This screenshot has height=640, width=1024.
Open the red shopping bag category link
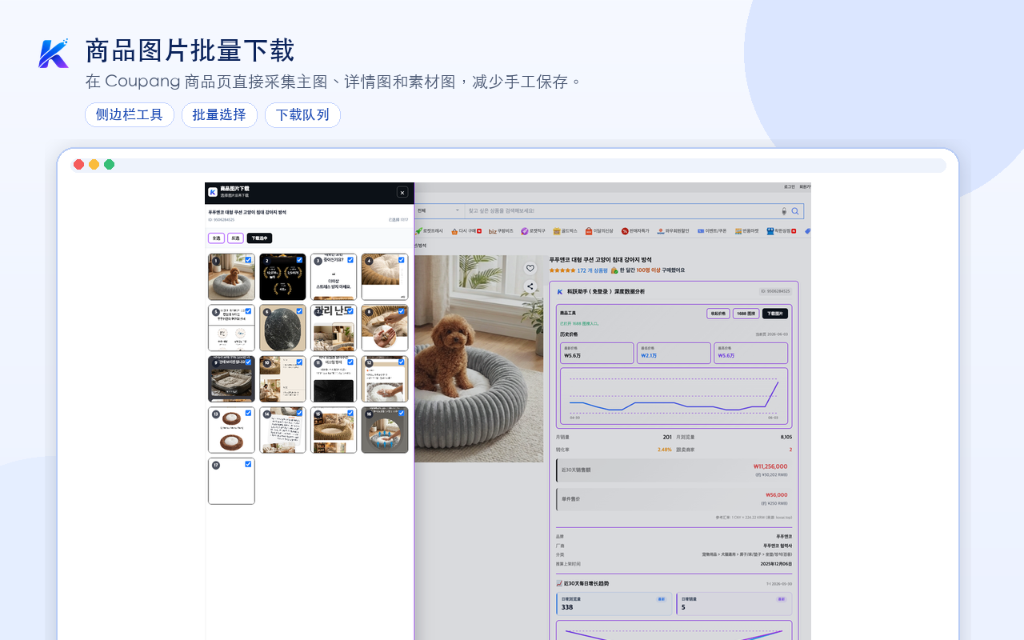click(x=599, y=231)
